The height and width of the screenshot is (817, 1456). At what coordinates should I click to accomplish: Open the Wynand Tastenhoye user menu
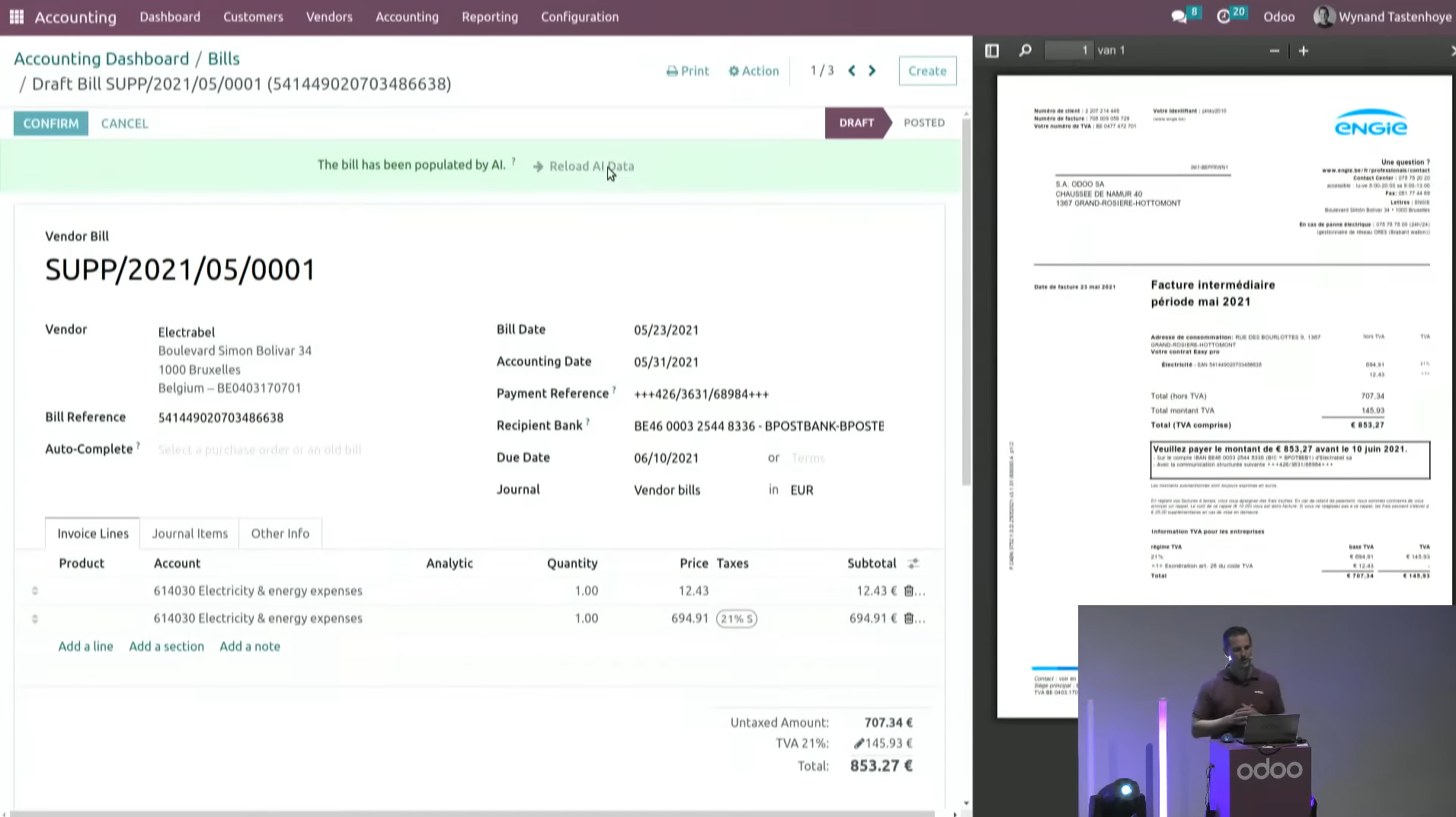click(x=1382, y=17)
